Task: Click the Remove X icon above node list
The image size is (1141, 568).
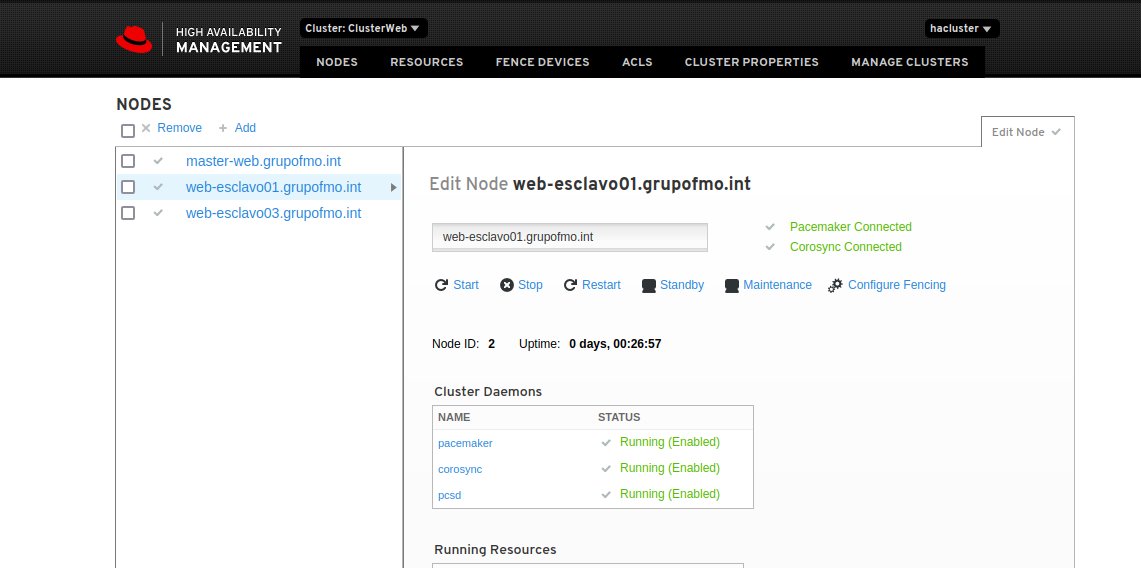Action: [146, 128]
